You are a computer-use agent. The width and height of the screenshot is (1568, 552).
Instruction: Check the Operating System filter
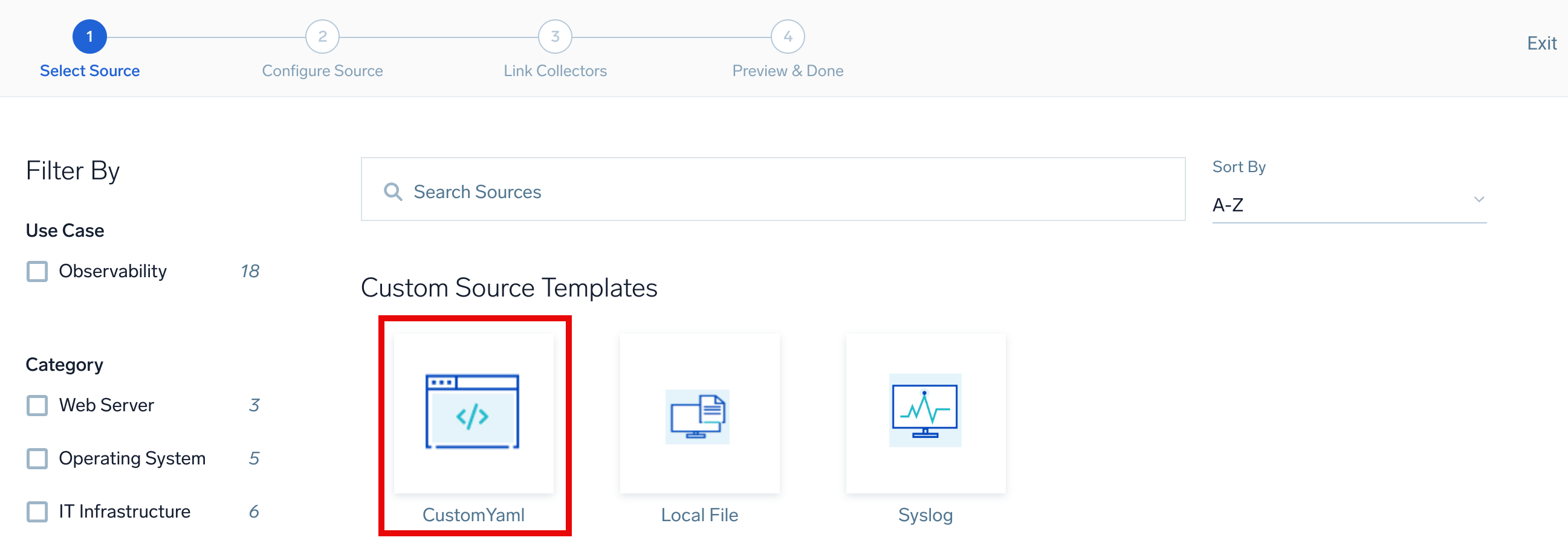(37, 458)
